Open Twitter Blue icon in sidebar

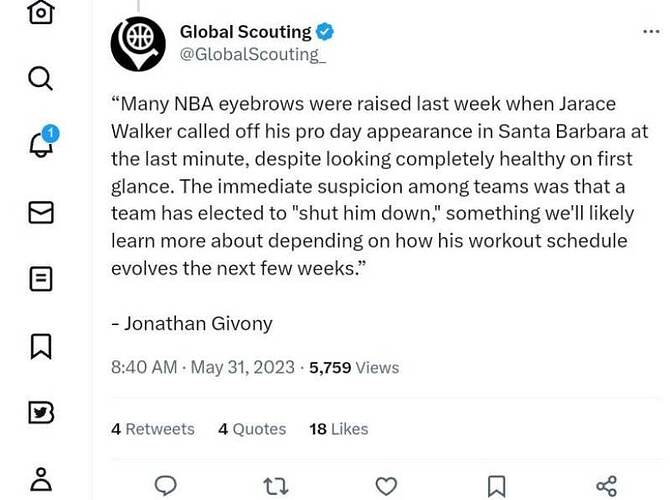(x=41, y=412)
